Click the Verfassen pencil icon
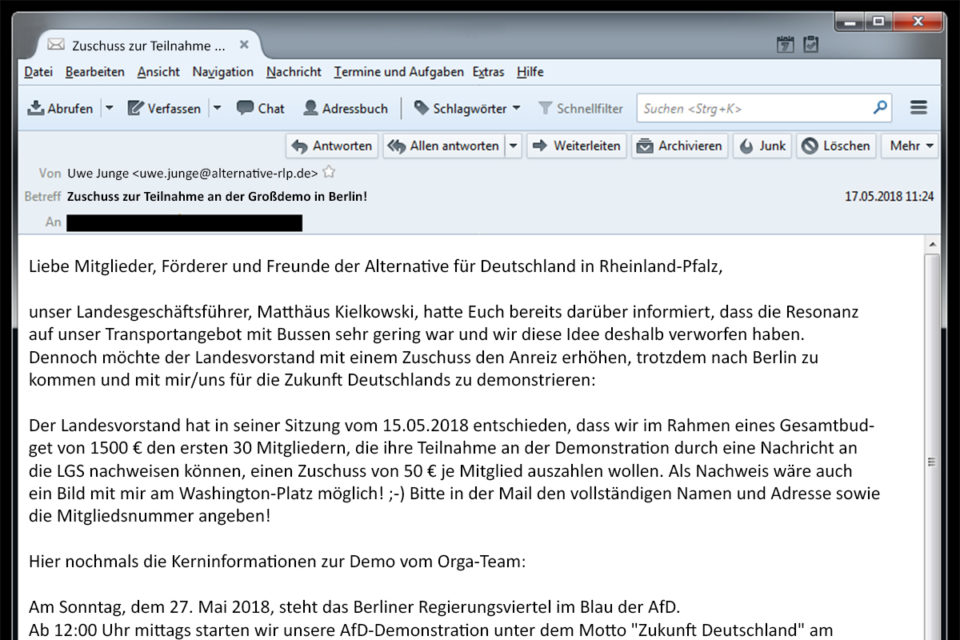The width and height of the screenshot is (960, 640). pos(135,108)
